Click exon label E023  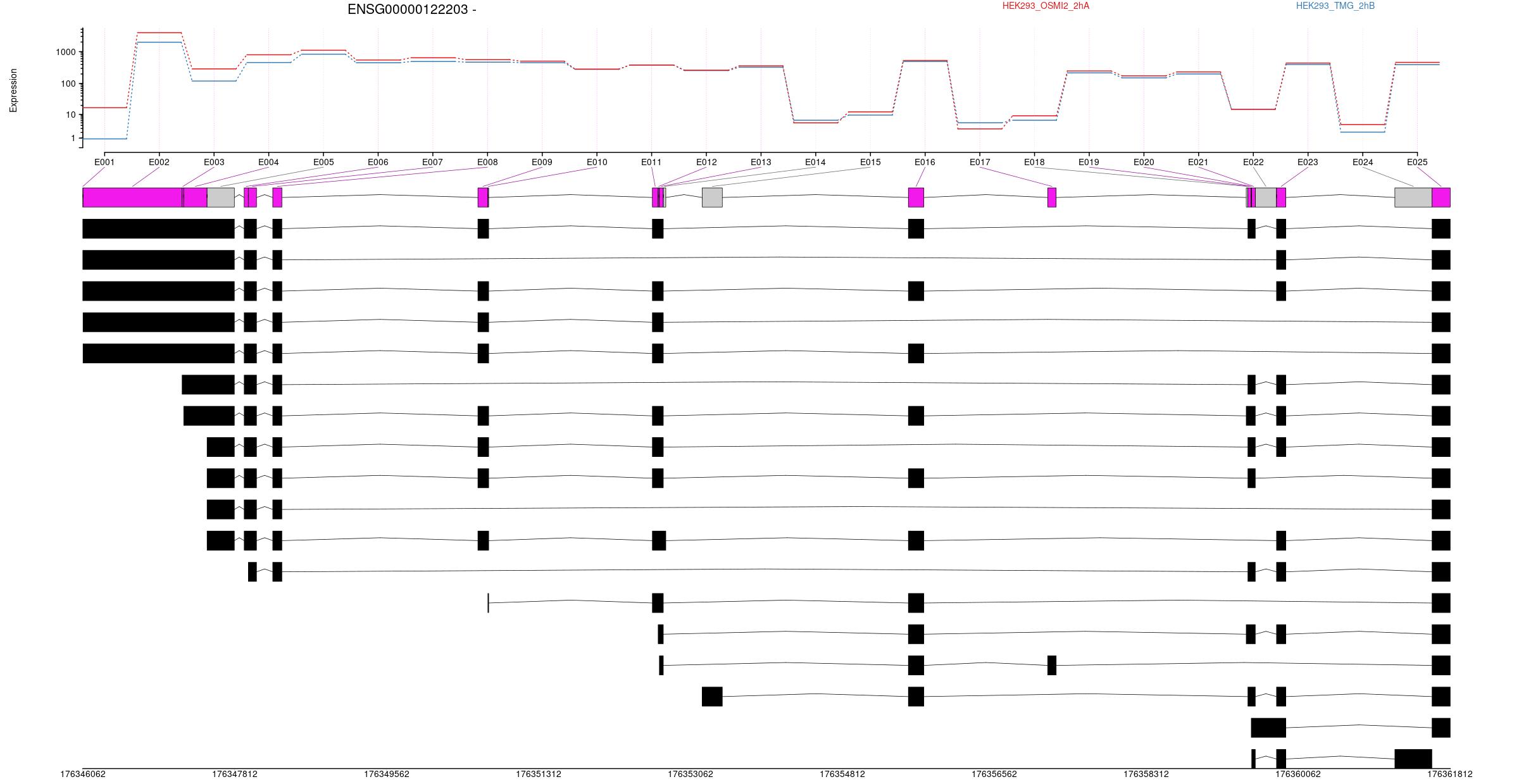tap(1308, 162)
